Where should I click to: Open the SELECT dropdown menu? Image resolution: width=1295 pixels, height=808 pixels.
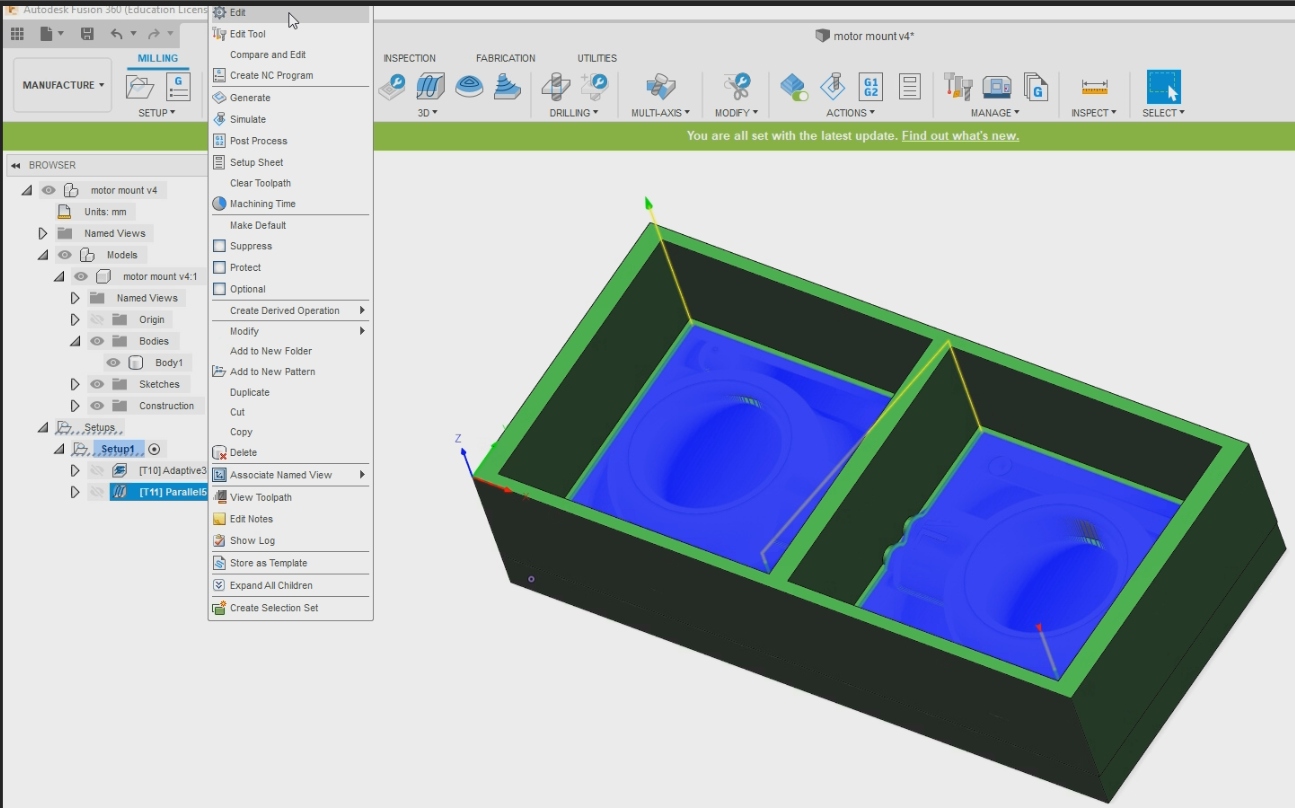tap(1164, 113)
